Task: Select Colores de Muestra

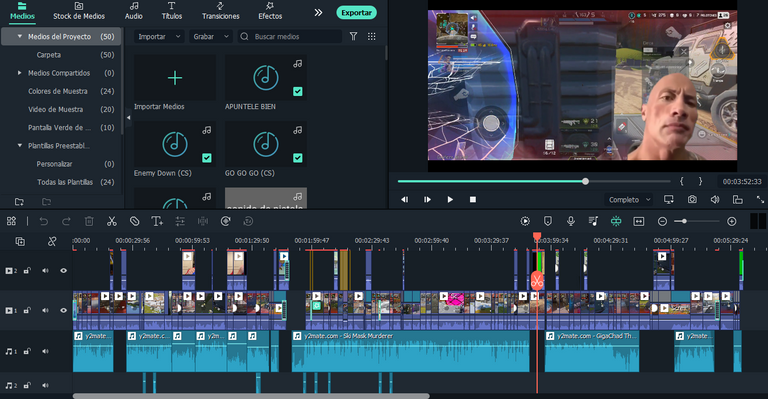Action: click(x=58, y=91)
